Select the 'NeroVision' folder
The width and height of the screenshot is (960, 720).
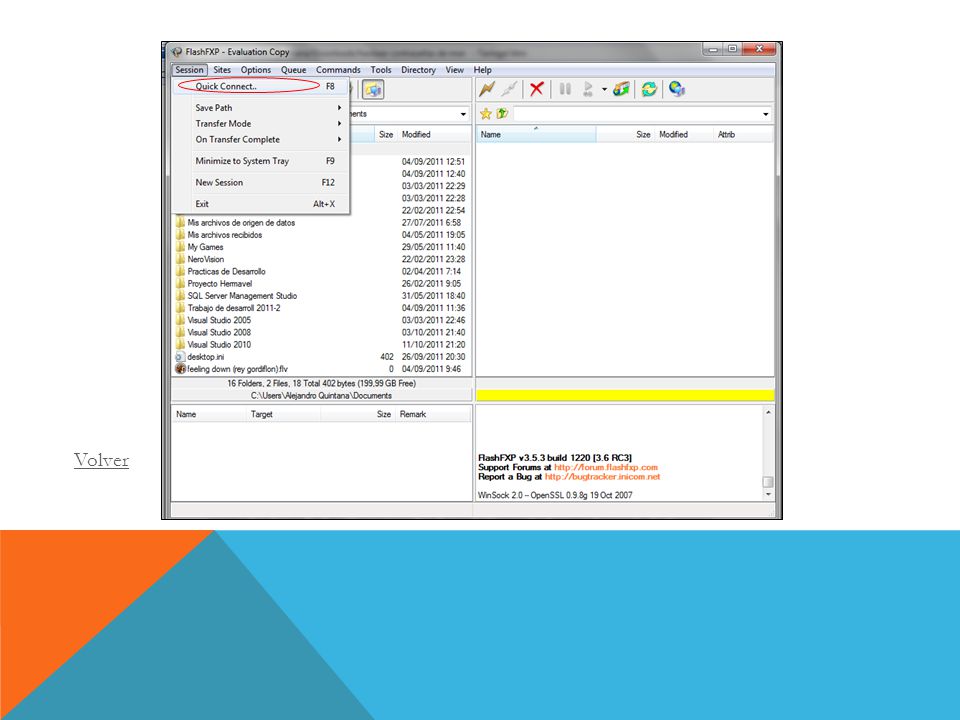pyautogui.click(x=206, y=260)
